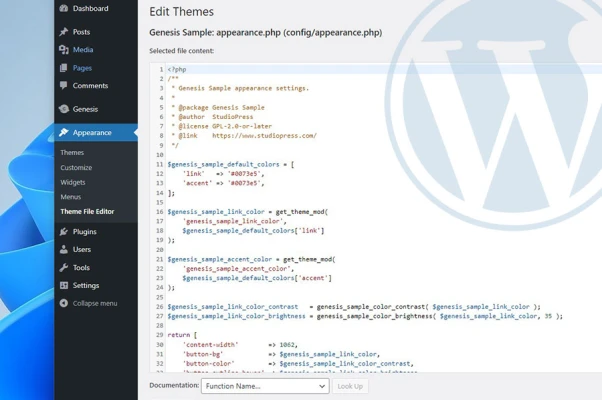Screen dimensions: 602x400
Task: Click the Plugins plug icon
Action: 64,231
